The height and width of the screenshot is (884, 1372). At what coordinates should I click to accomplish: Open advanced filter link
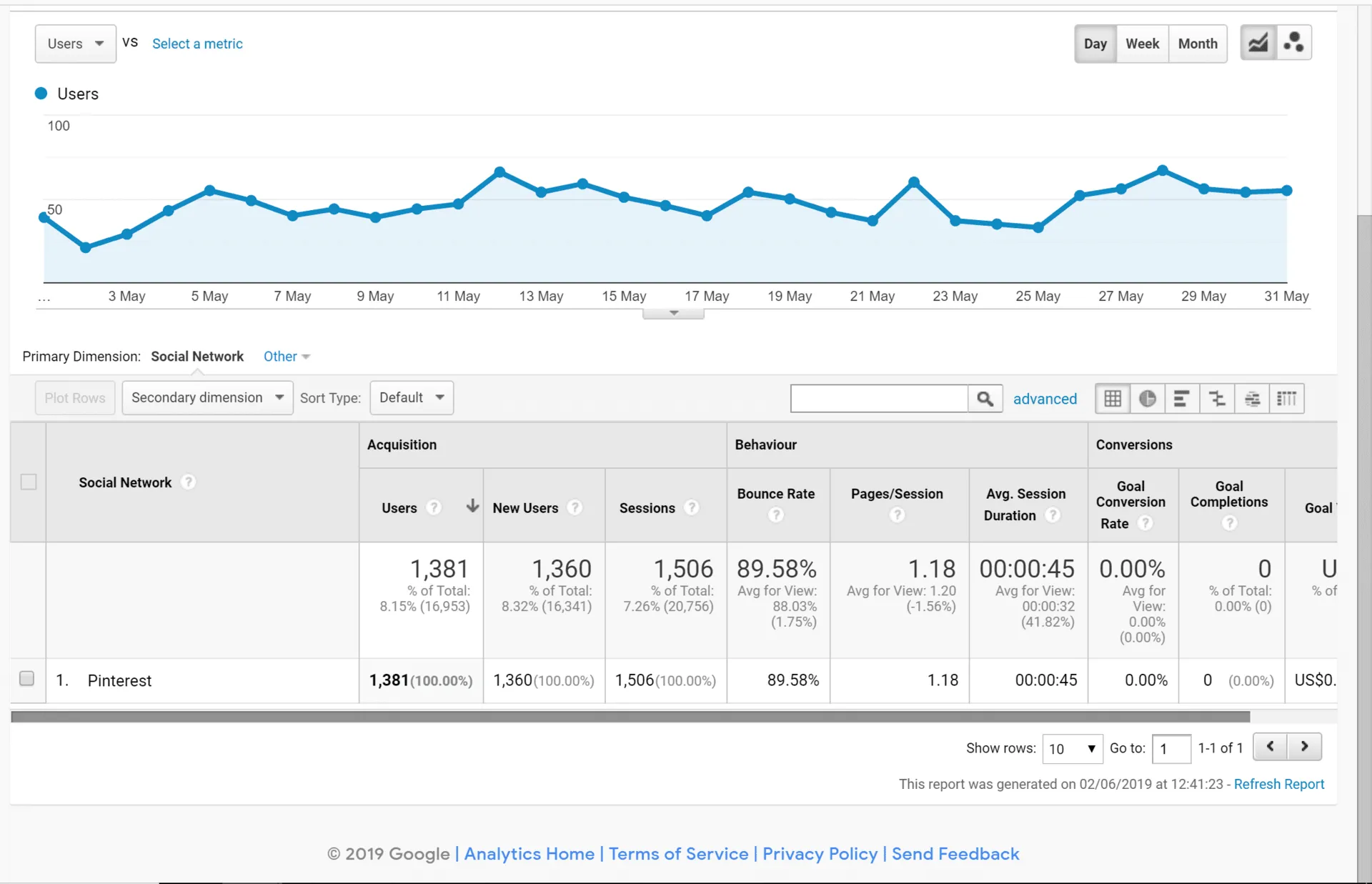[x=1045, y=399]
